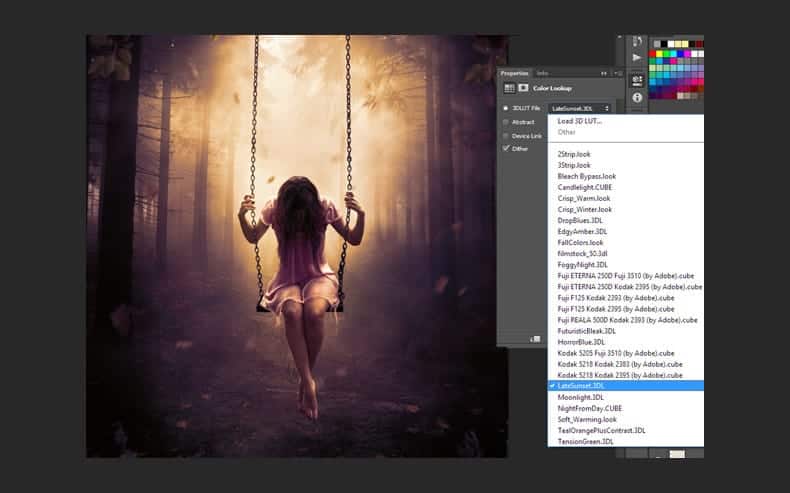
Task: Select the Abstract radio button
Action: tap(506, 122)
